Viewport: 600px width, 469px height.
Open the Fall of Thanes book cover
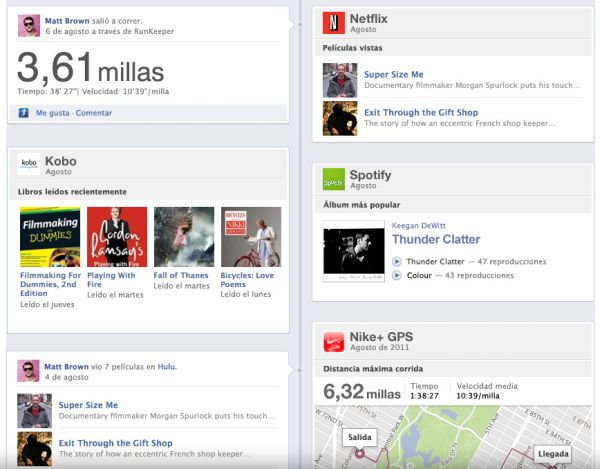coord(184,237)
